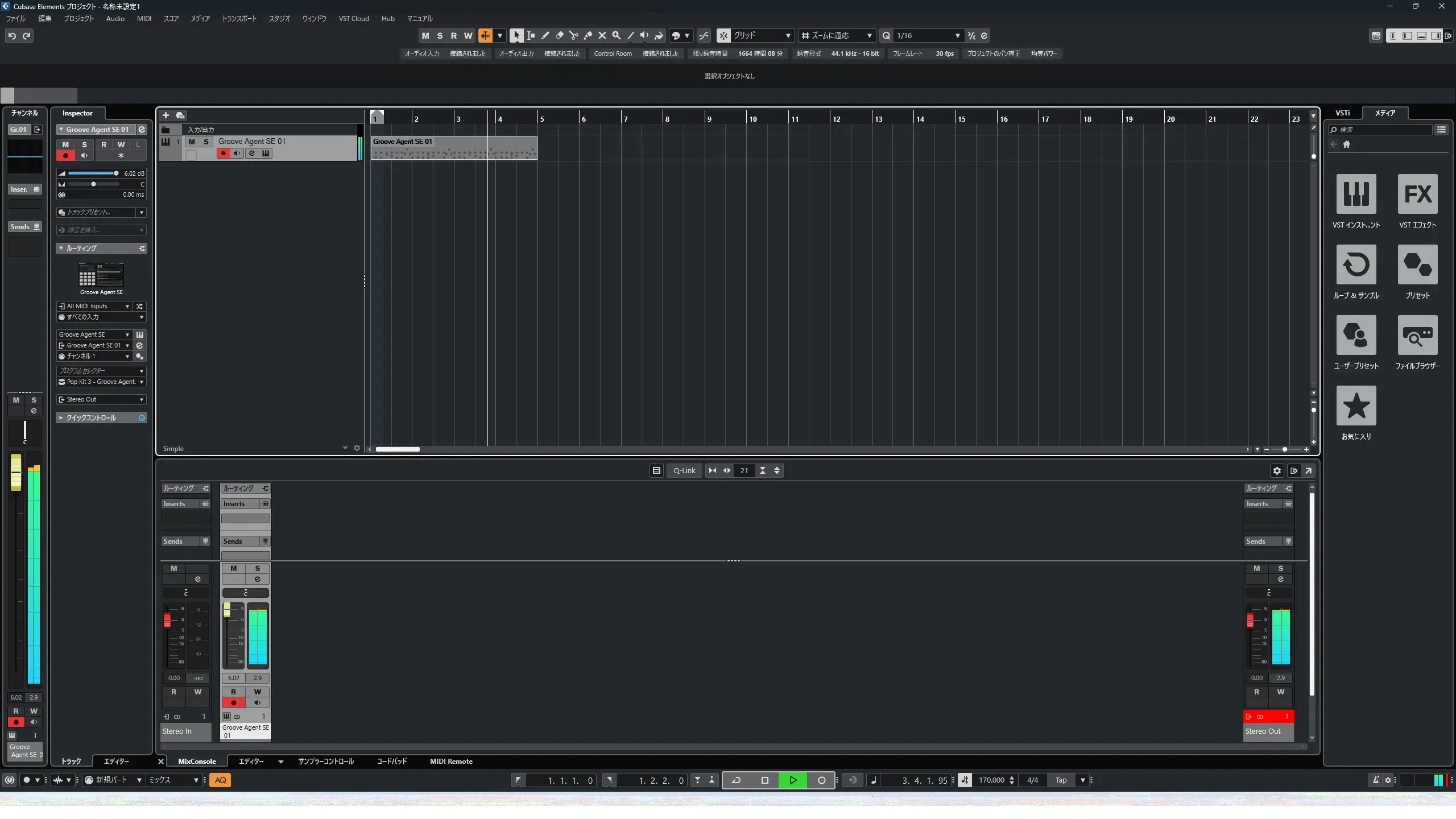
Task: Select the Zoom magnifier tool
Action: point(616,36)
